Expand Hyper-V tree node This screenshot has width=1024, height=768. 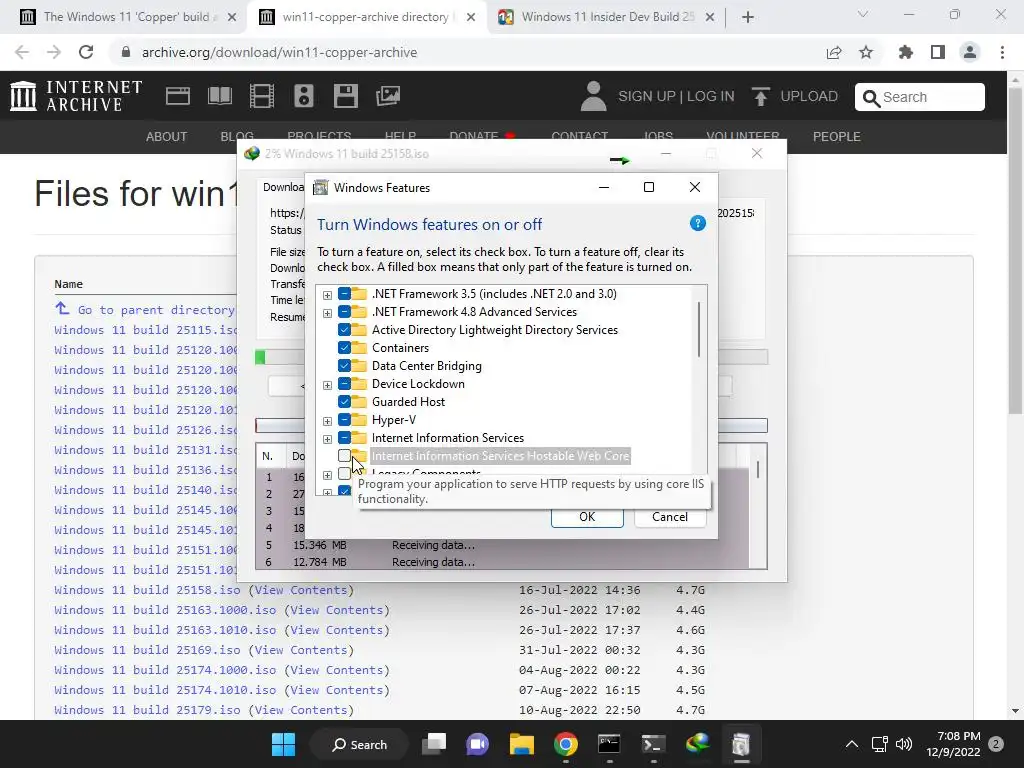click(327, 421)
